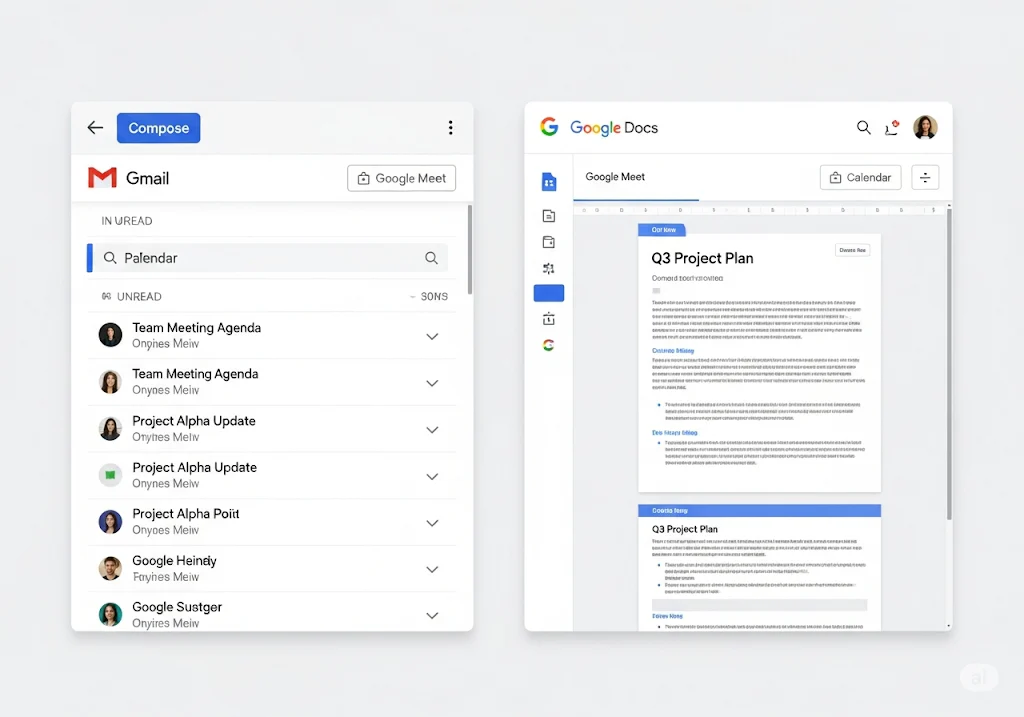This screenshot has height=717, width=1024.
Task: Select the blue highlighted sidebar item in Docs
Action: coord(549,293)
